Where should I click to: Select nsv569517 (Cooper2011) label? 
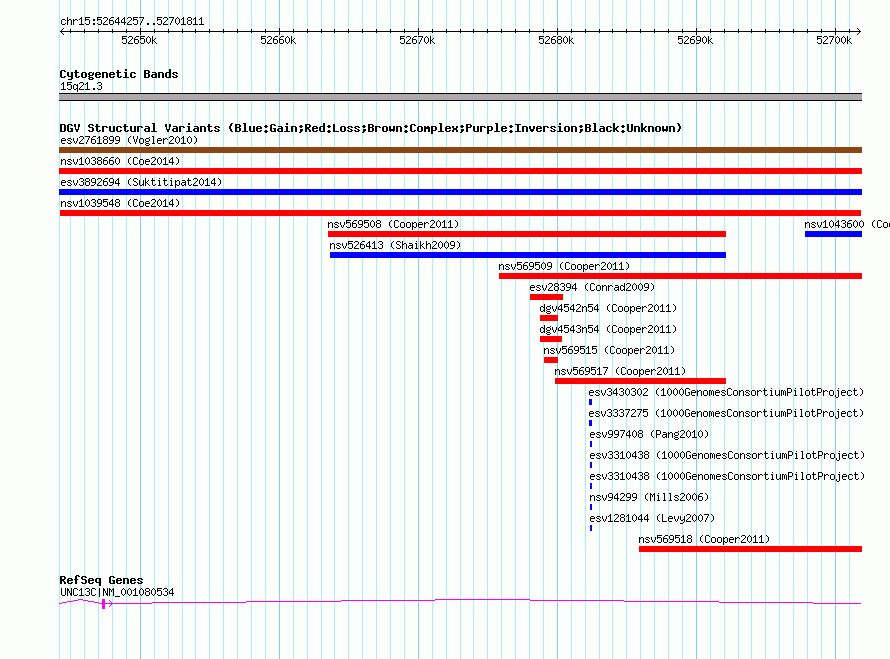tap(620, 371)
